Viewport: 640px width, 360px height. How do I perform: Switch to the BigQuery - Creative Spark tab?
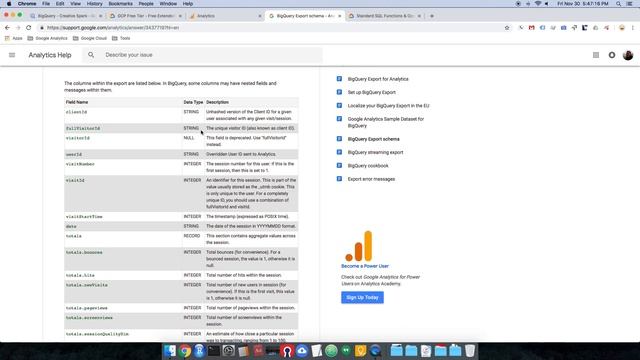[x=65, y=16]
